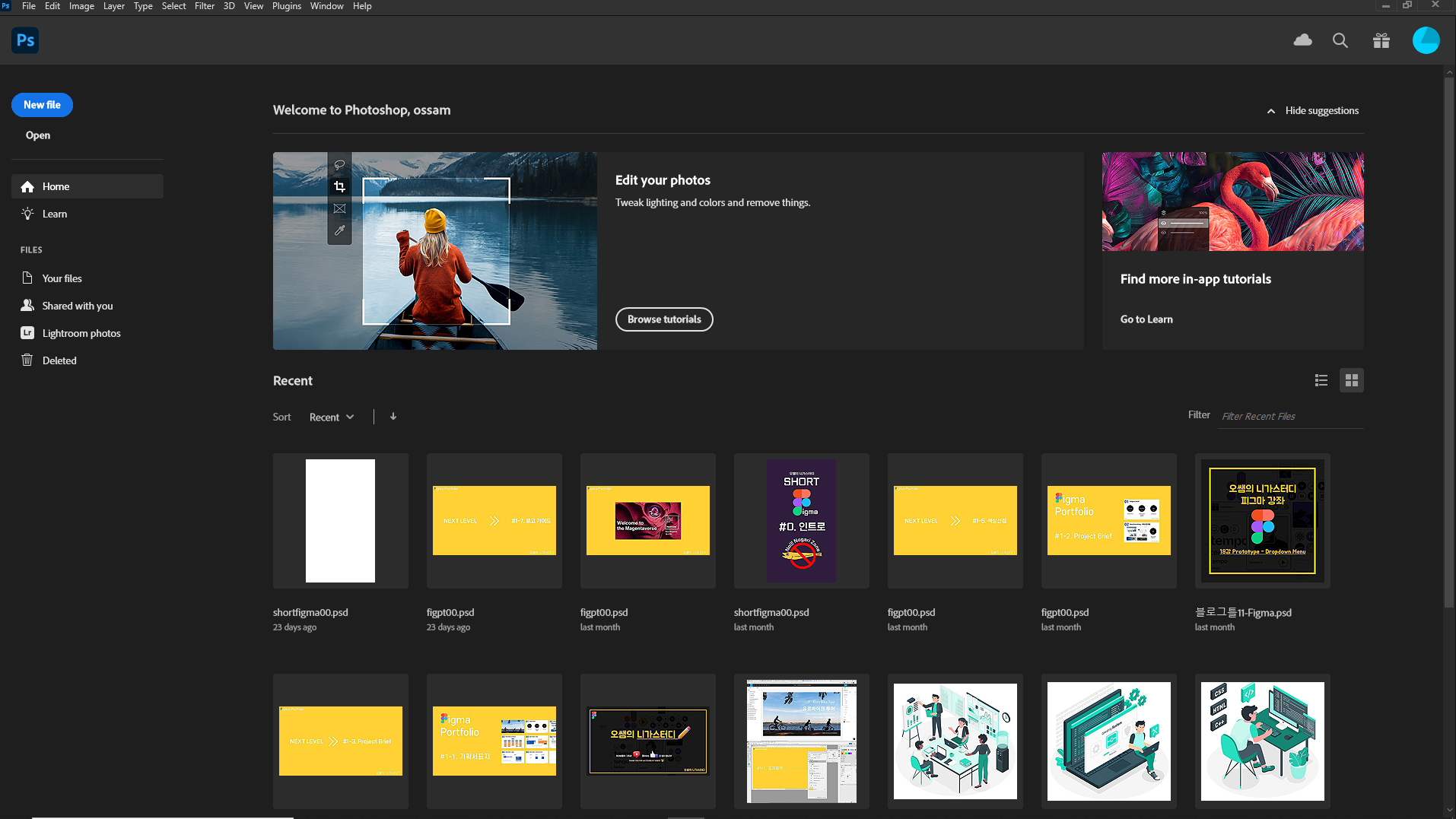
Task: Open Shared with you label in sidebar
Action: pos(78,306)
